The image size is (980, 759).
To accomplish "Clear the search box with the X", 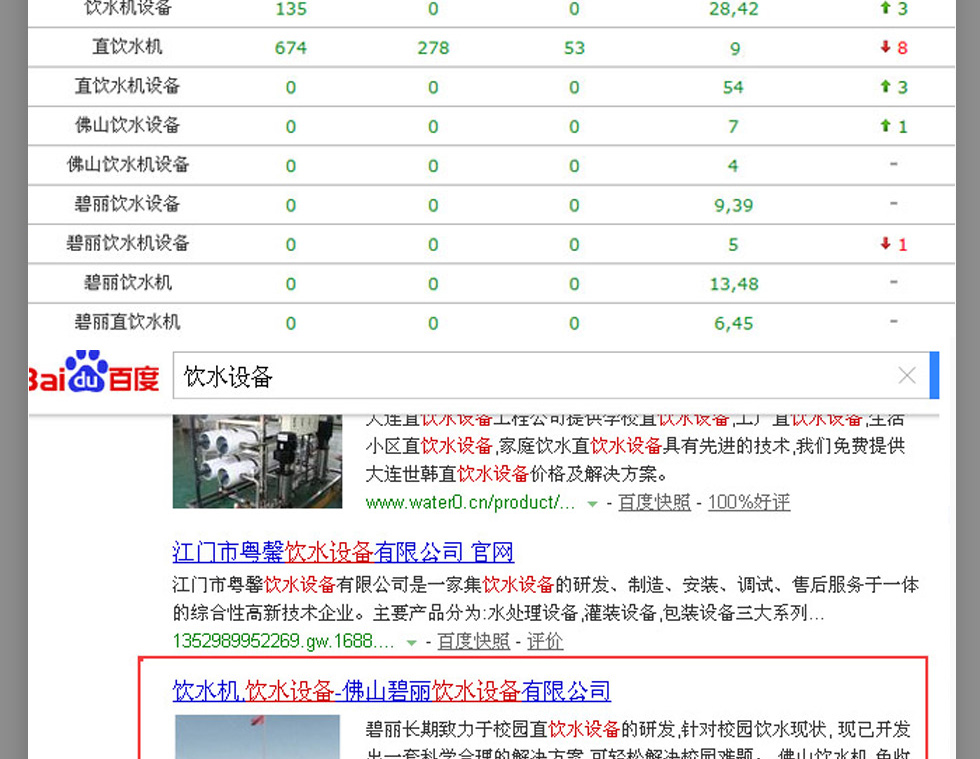I will coord(907,375).
